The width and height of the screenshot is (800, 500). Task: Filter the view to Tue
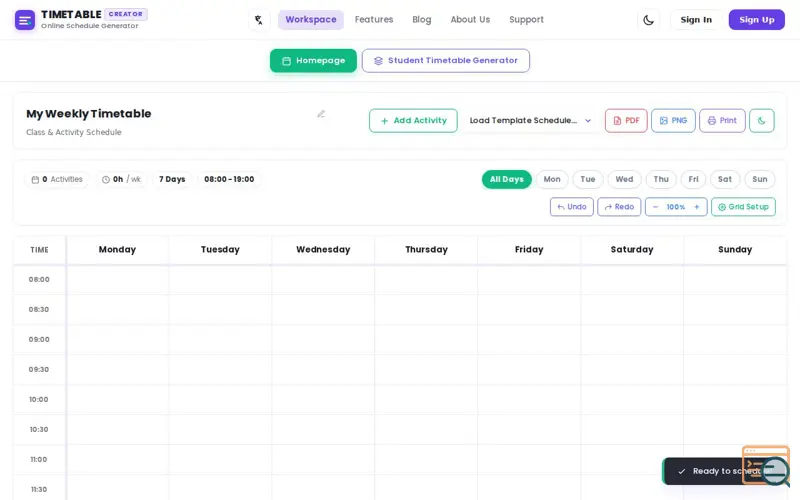(588, 180)
